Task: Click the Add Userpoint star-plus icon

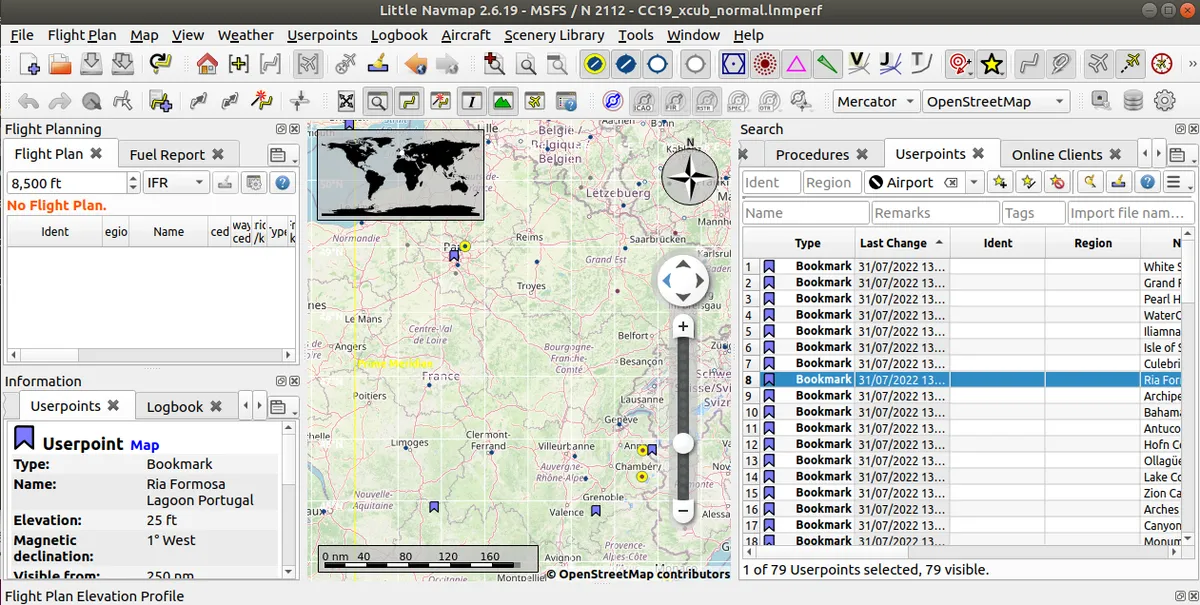Action: pos(999,182)
